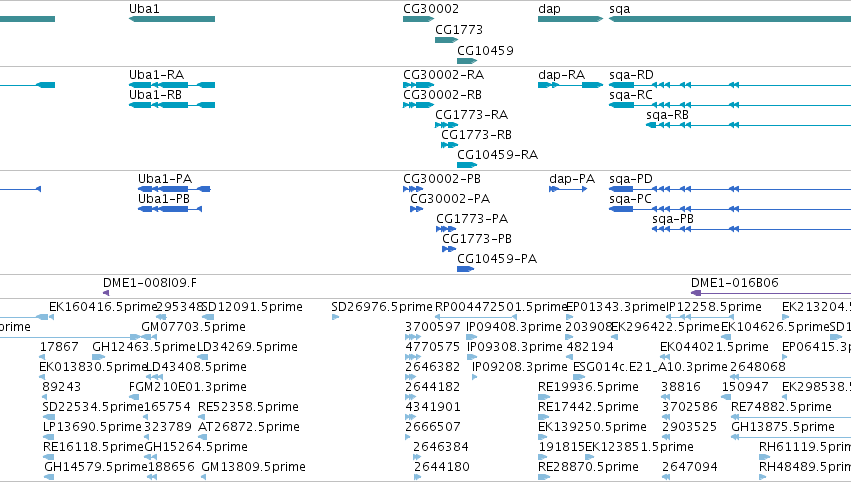Open transcript CG30002-RB

[418, 105]
